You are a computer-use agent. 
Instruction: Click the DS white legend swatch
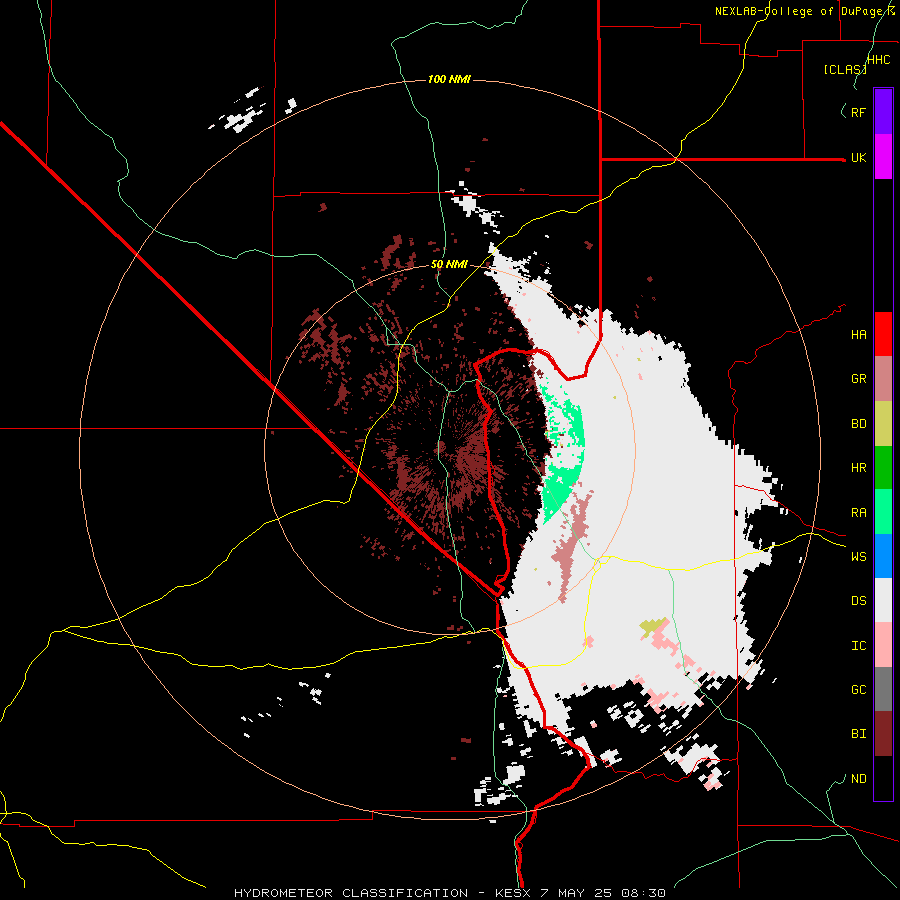point(883,600)
